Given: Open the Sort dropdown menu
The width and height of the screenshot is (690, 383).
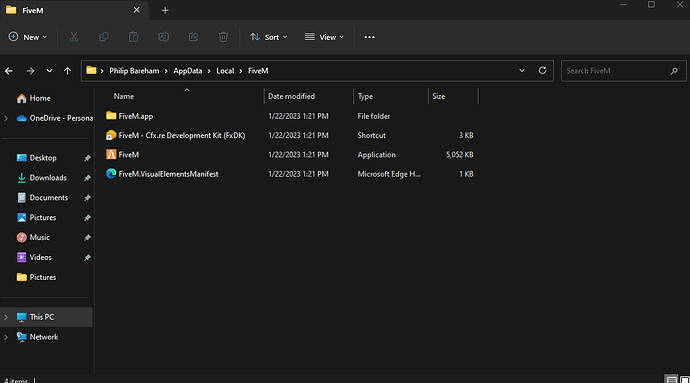Looking at the screenshot, I should coord(268,37).
